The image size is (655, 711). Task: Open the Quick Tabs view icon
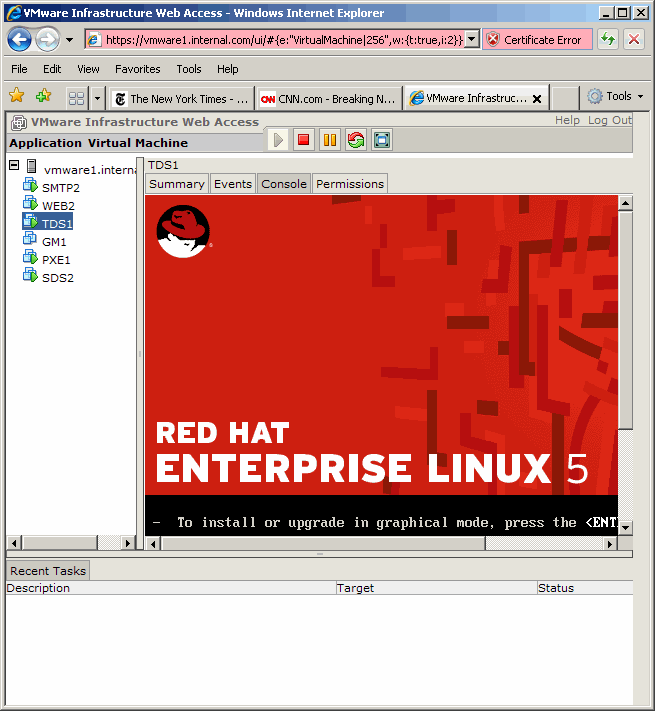pyautogui.click(x=76, y=98)
